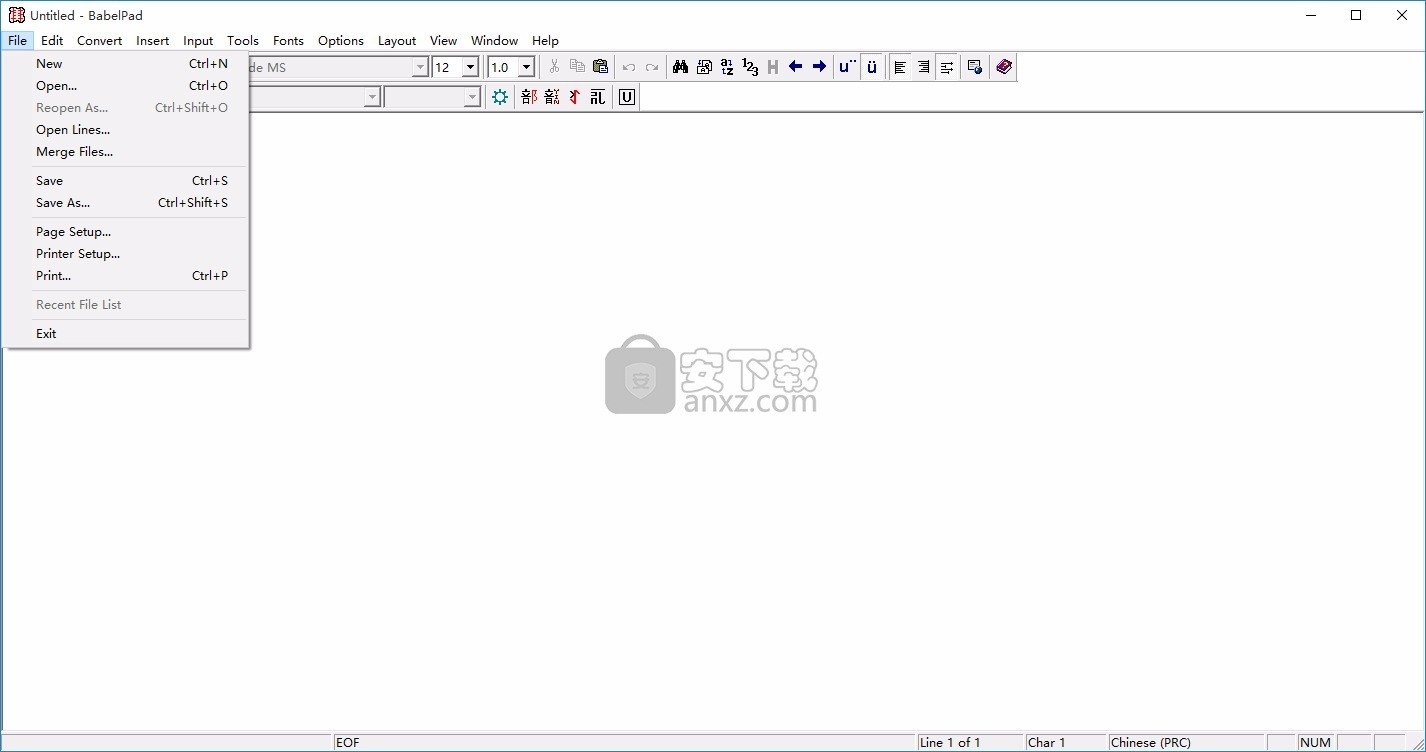Expand the second dropdown in second toolbar row
This screenshot has width=1426, height=752.
pyautogui.click(x=472, y=97)
